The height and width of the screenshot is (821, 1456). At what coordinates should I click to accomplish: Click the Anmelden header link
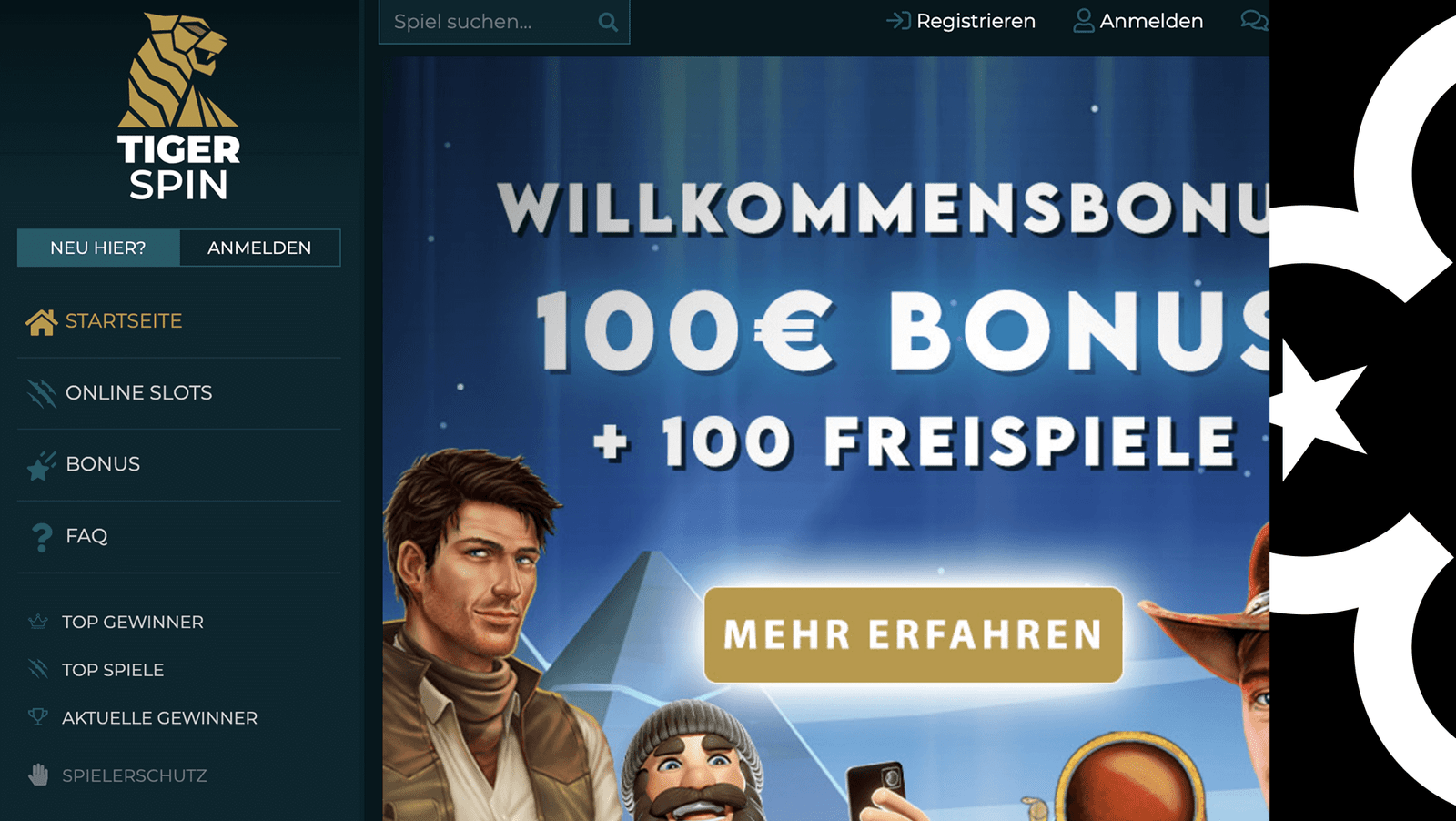click(x=1138, y=21)
